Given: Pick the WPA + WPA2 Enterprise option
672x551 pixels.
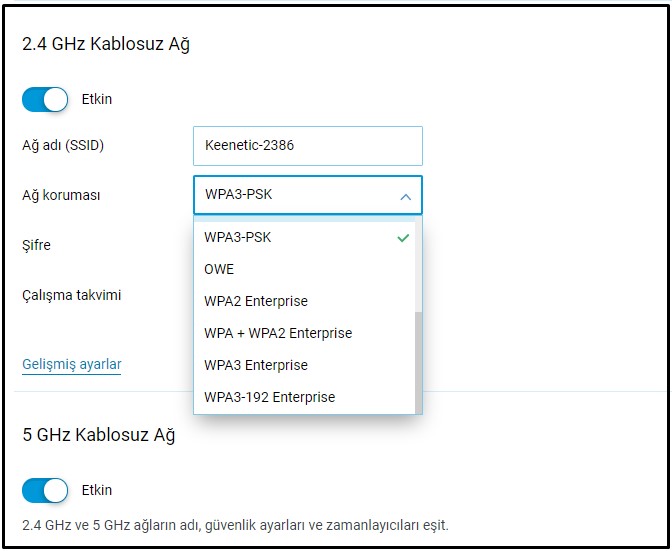Looking at the screenshot, I should [x=278, y=333].
